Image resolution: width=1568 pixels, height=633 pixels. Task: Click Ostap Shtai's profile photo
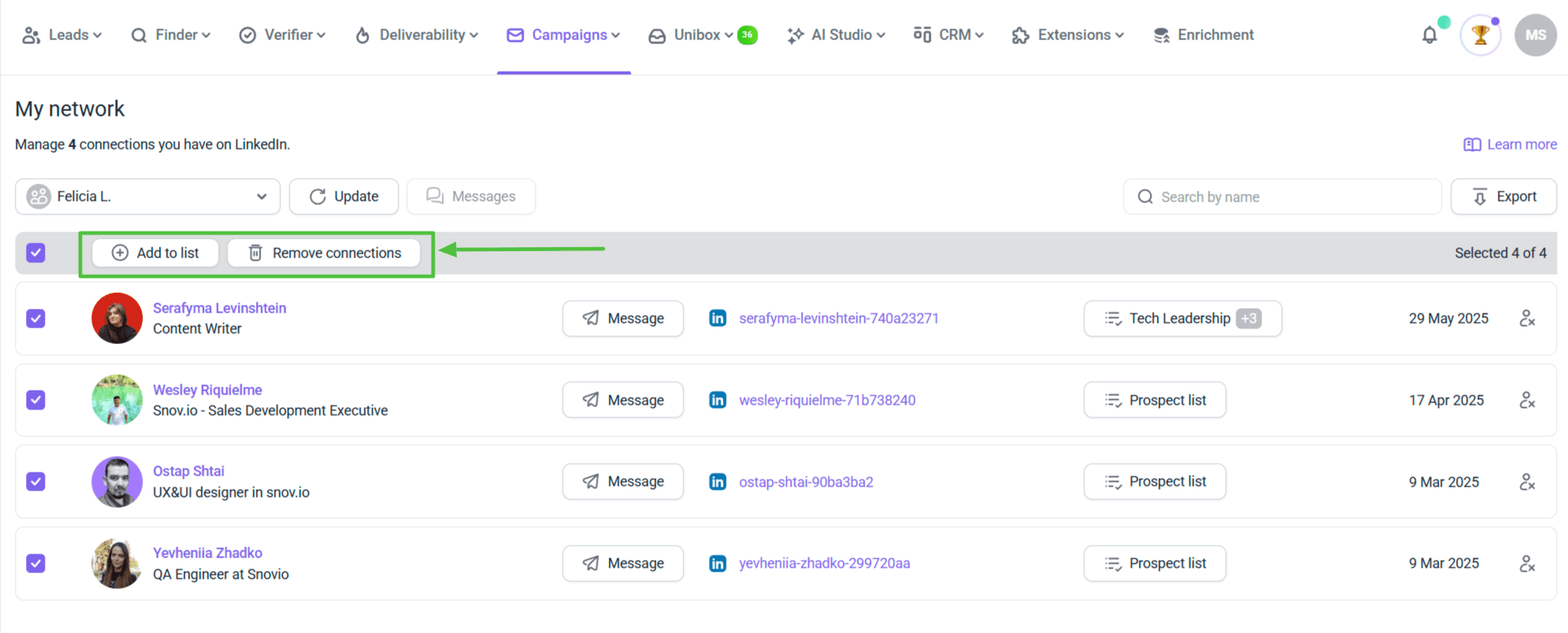tap(117, 482)
